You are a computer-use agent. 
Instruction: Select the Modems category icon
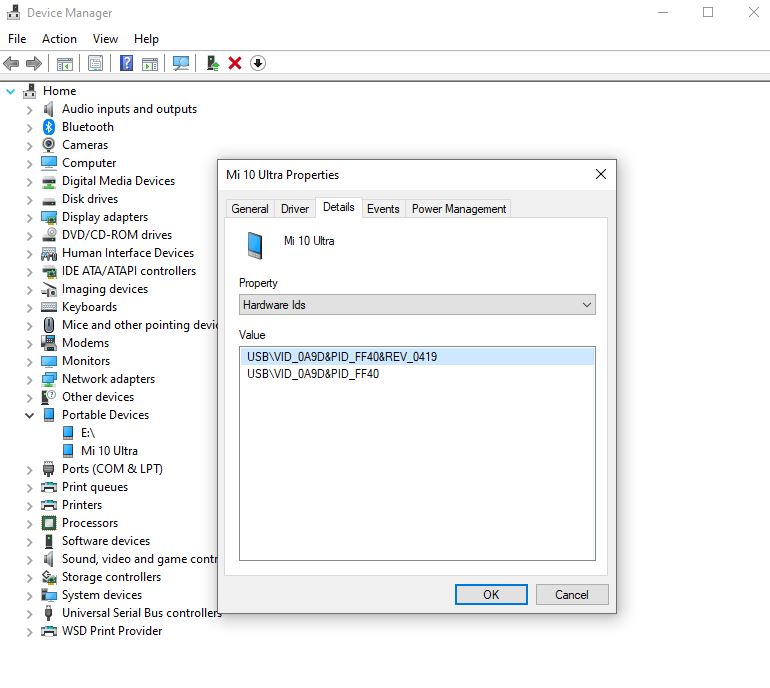tap(49, 343)
